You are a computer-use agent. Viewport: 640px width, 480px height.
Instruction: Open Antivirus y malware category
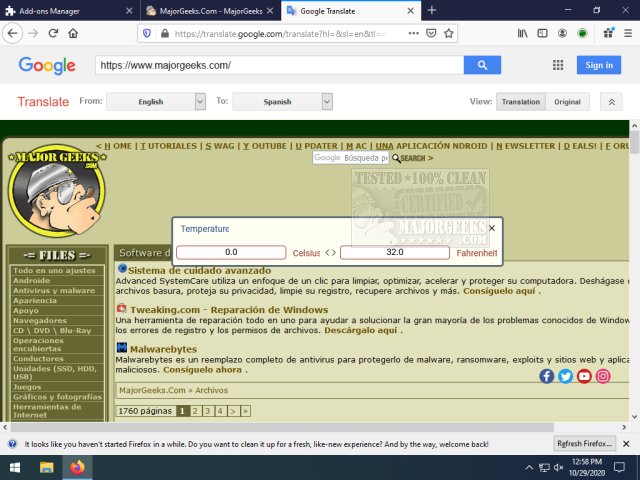[54, 291]
